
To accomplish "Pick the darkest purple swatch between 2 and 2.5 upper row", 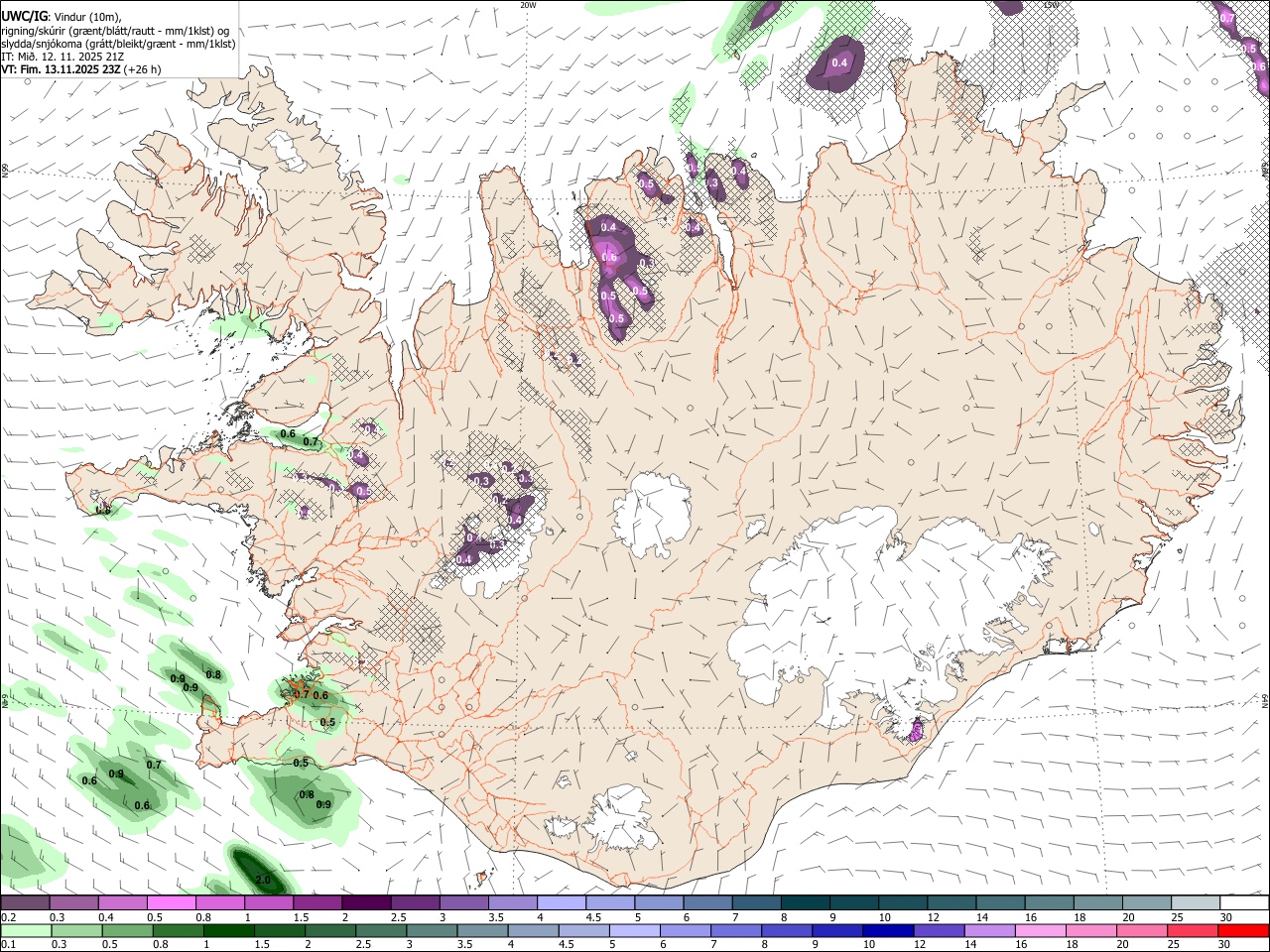I will [365, 903].
